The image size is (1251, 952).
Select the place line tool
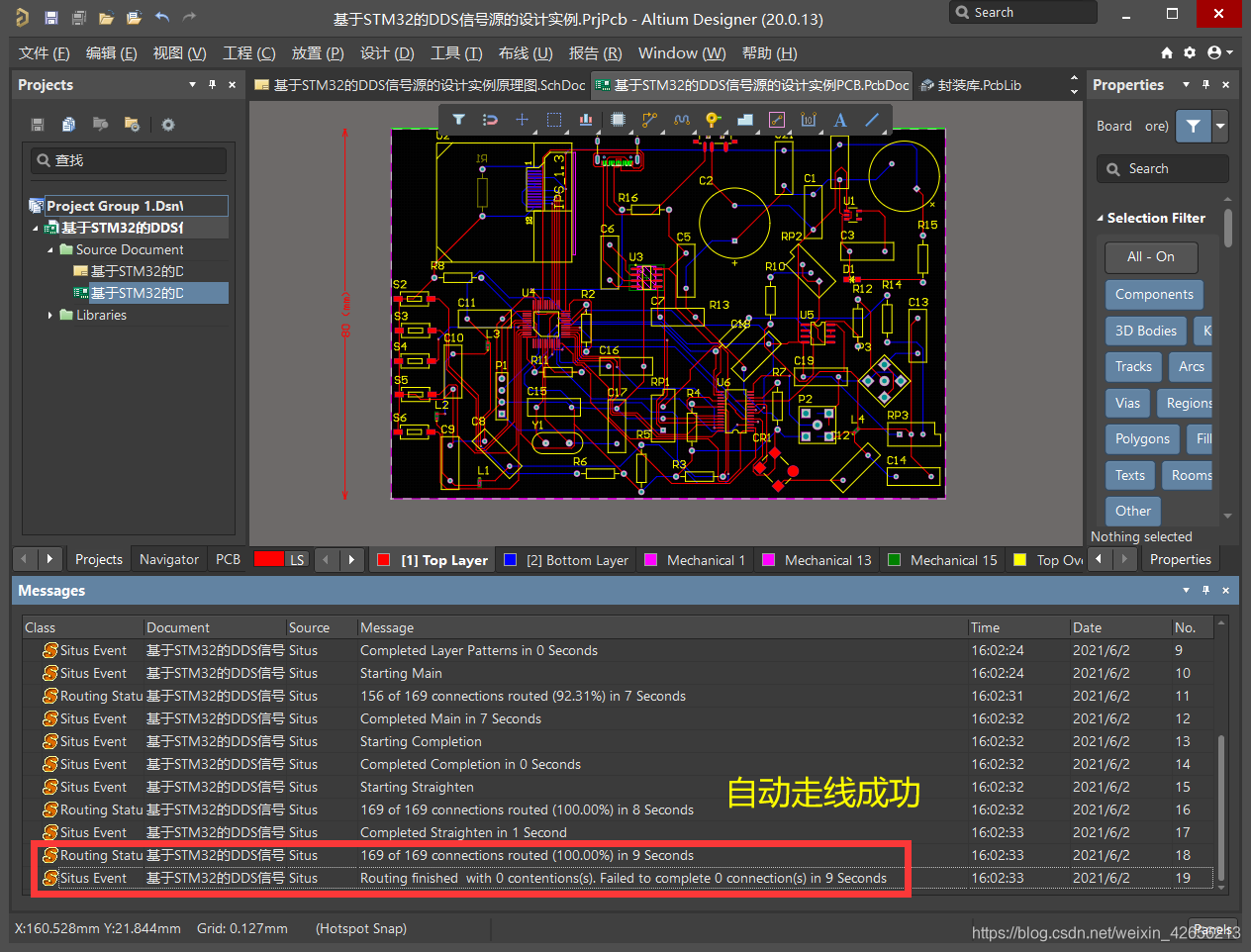[872, 120]
